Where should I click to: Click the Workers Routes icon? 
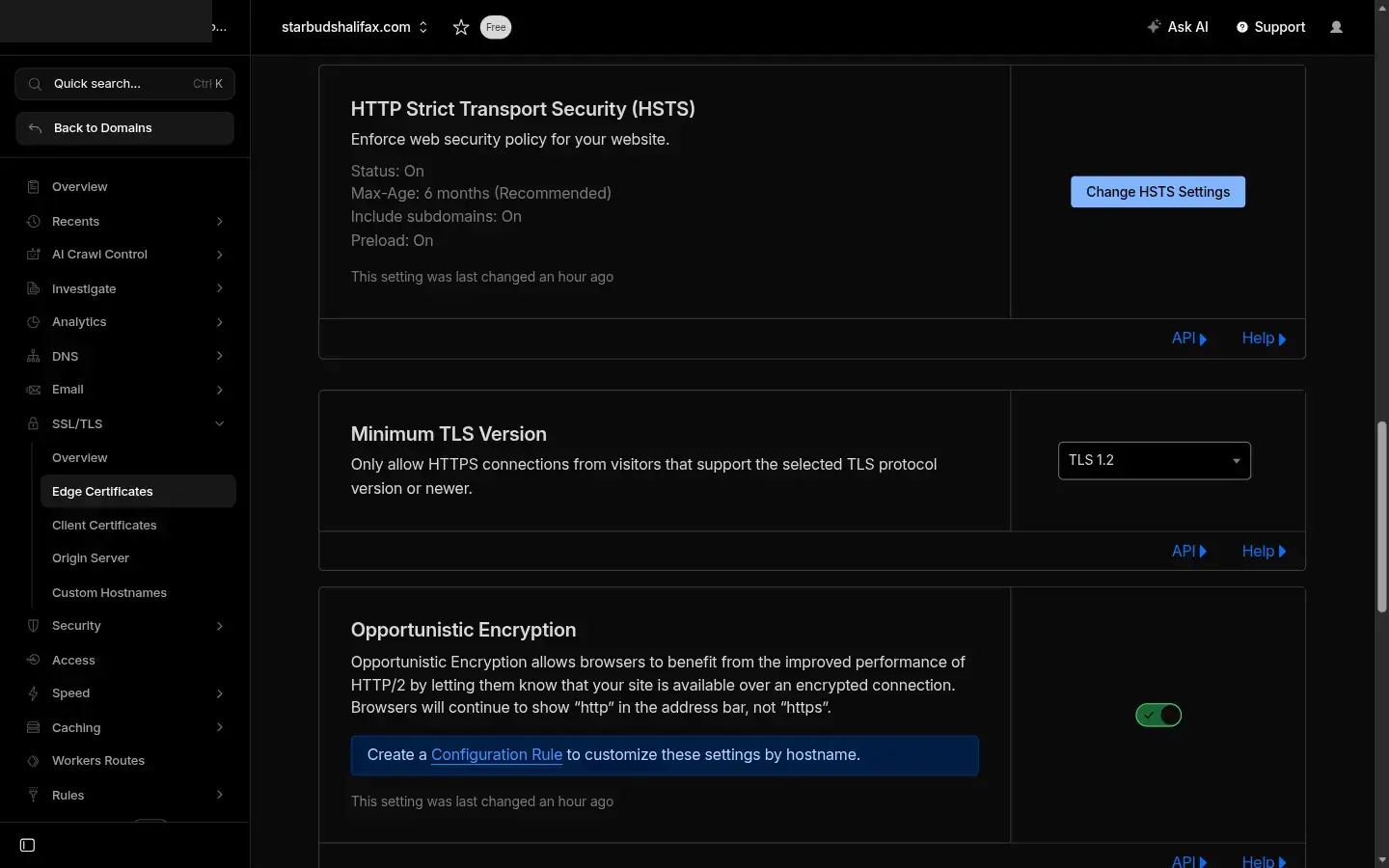click(x=32, y=761)
